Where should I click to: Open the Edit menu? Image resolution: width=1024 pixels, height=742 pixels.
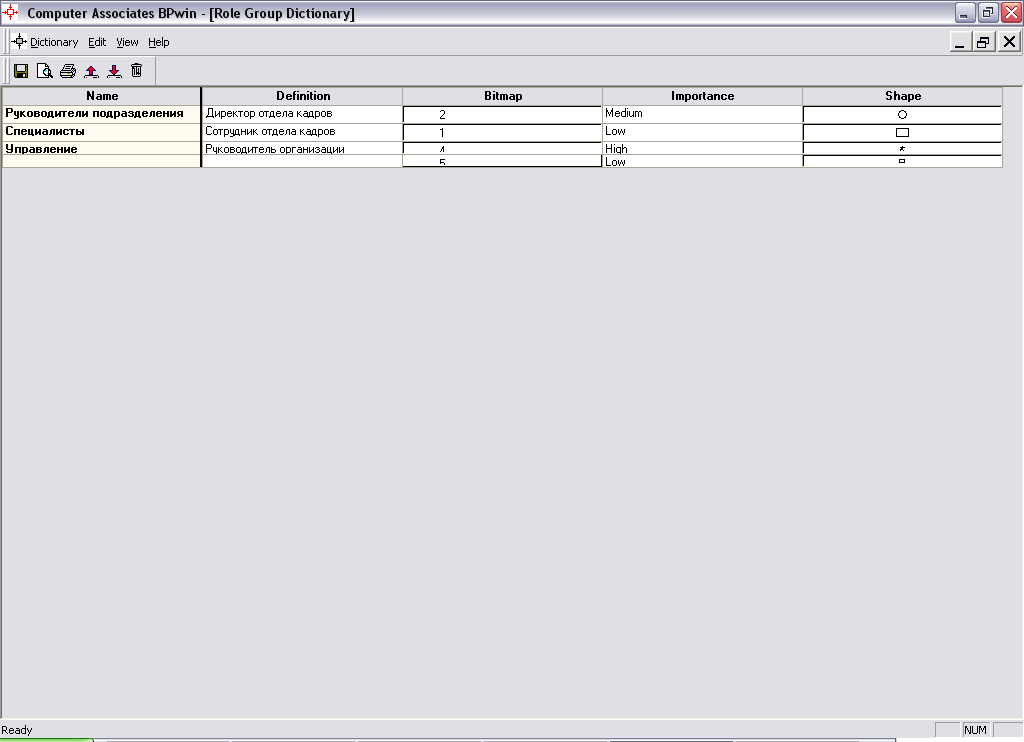(97, 42)
